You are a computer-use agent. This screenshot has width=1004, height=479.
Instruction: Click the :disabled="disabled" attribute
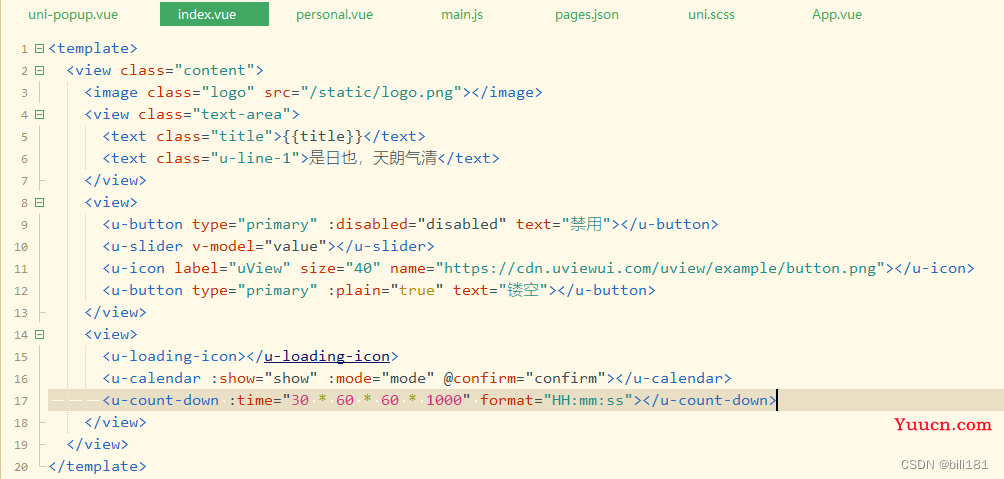pyautogui.click(x=417, y=224)
